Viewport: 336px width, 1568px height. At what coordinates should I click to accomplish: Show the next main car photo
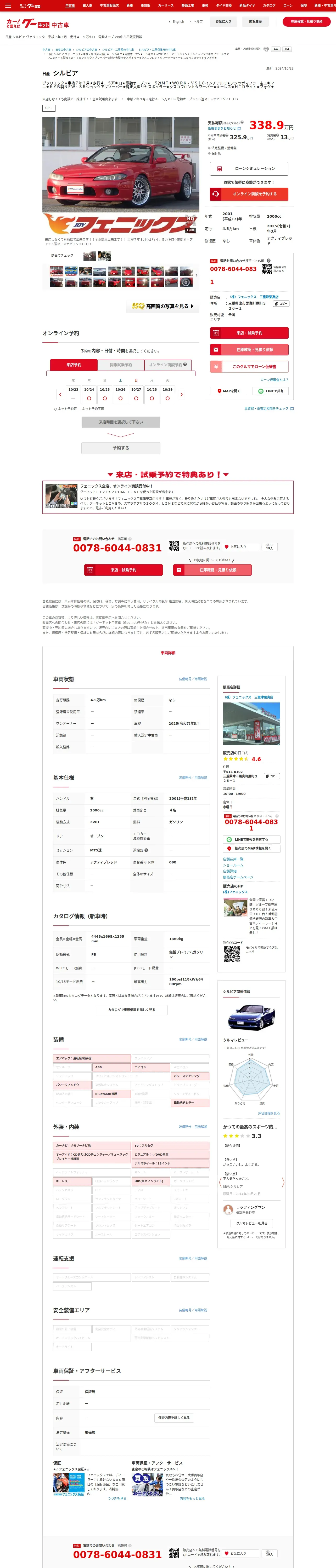194,176
